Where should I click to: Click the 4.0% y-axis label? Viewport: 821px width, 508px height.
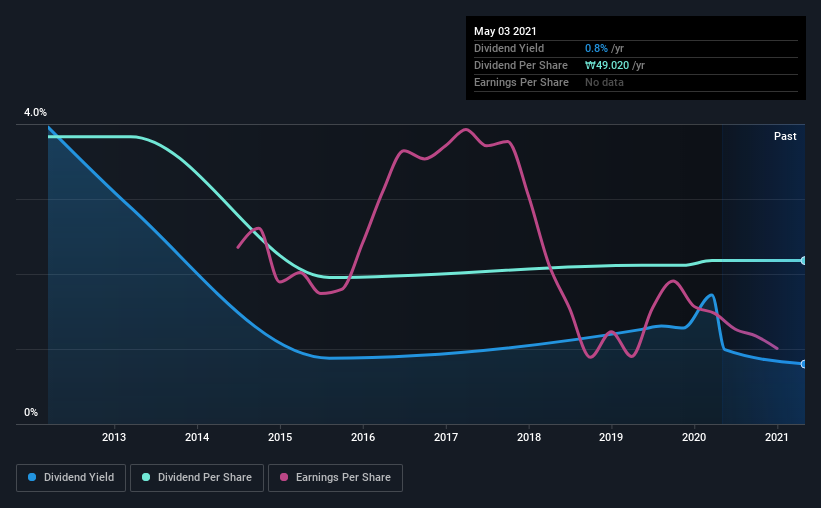pyautogui.click(x=35, y=112)
